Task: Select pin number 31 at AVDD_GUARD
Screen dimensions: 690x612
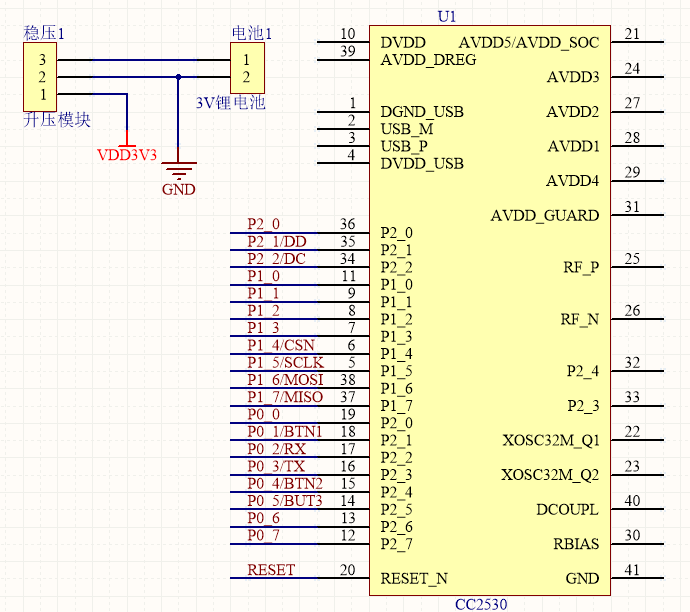Action: click(632, 207)
